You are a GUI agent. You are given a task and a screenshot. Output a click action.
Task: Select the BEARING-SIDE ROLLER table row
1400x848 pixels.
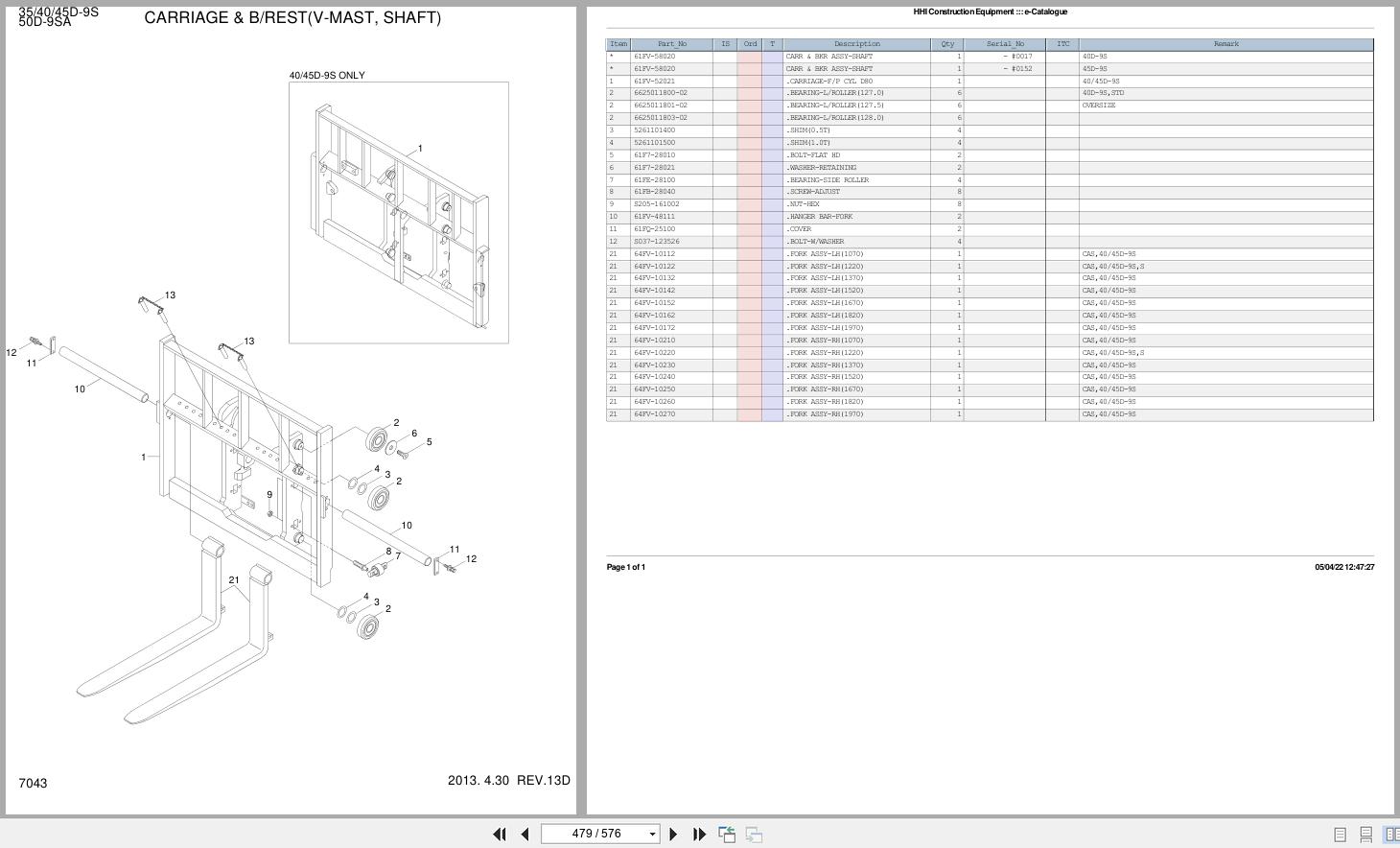pyautogui.click(x=856, y=179)
